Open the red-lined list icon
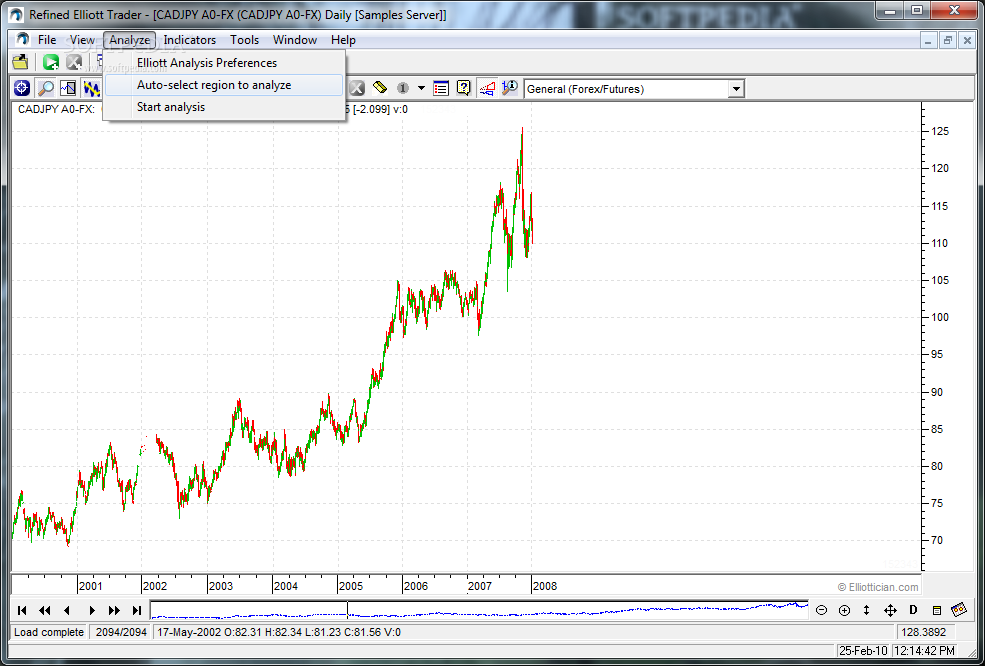Viewport: 985px width, 666px height. [441, 89]
